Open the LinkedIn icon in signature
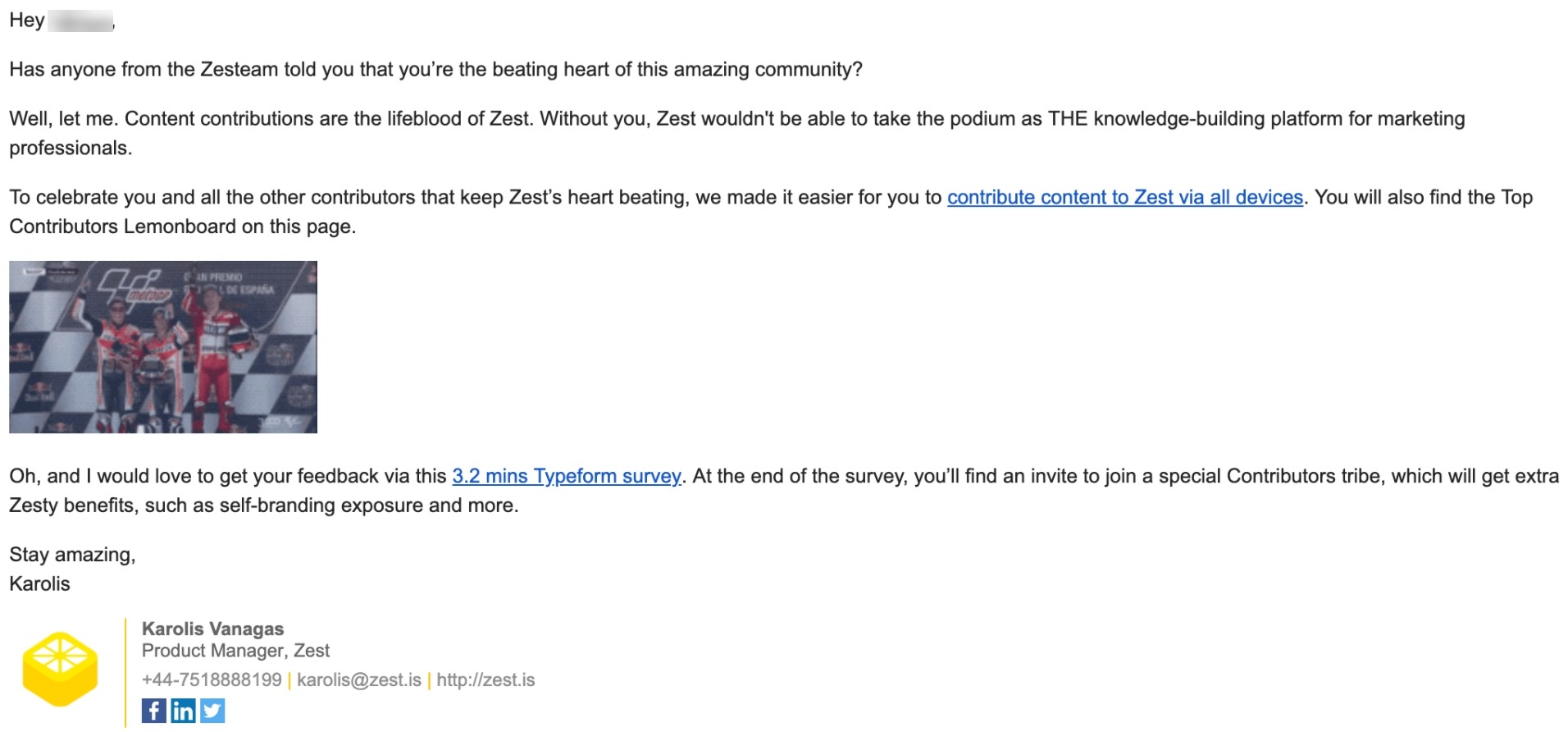Viewport: 1568px width, 732px height. click(183, 711)
